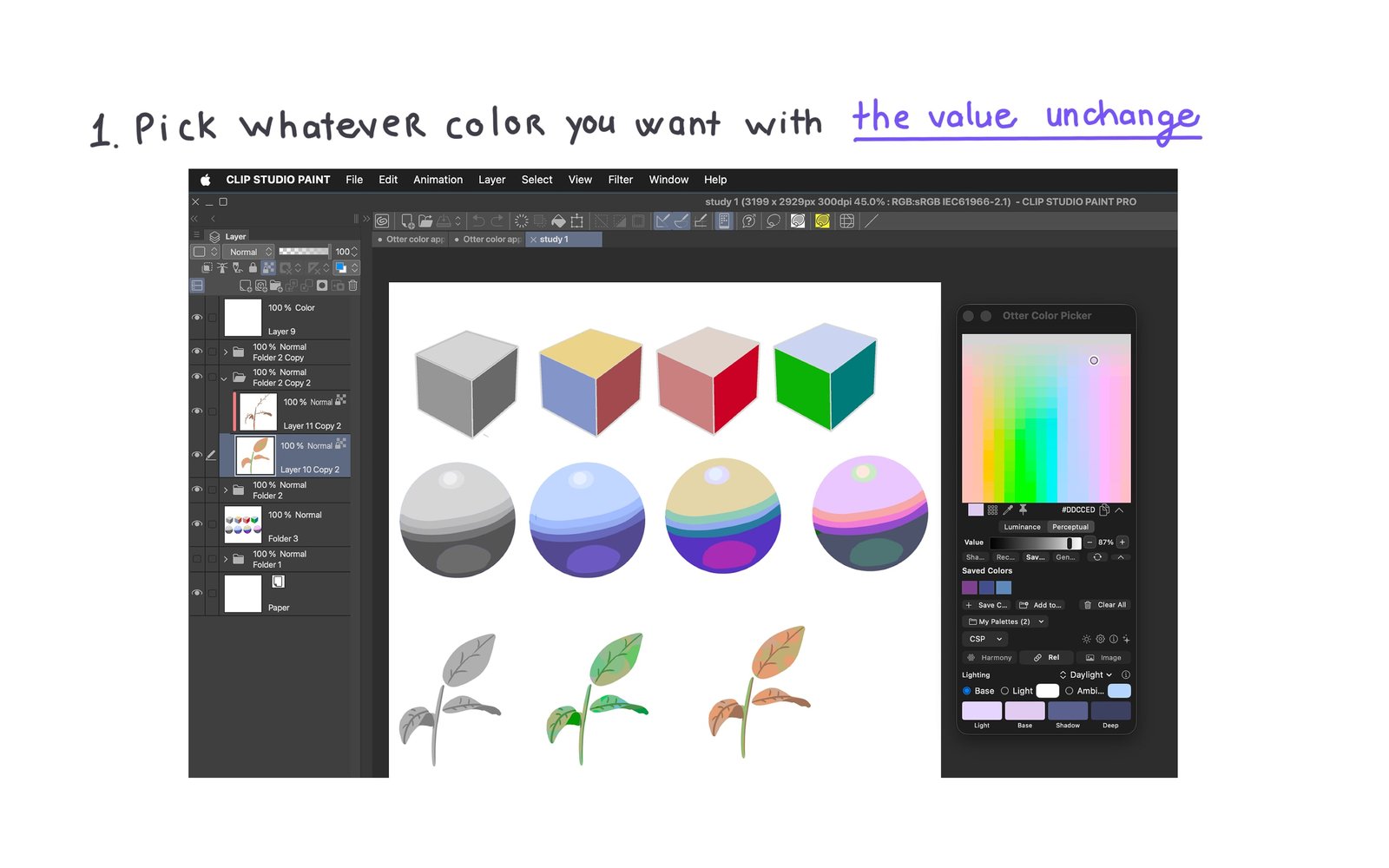This screenshot has height=868, width=1389.
Task: Expand the Folder 2 Copy layer folder
Action: click(x=226, y=352)
